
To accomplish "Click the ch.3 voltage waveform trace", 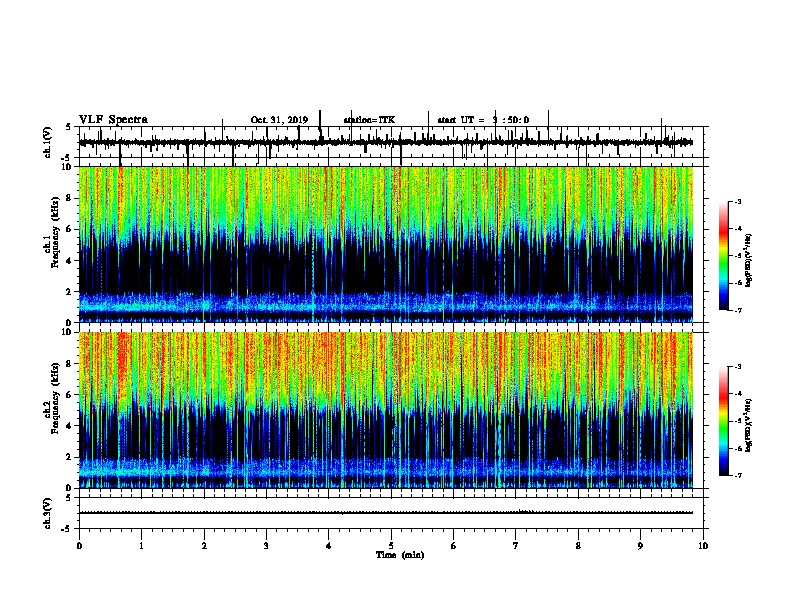I will [x=386, y=513].
